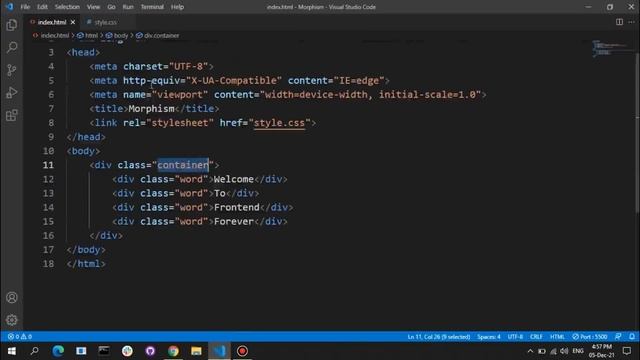
Task: Open the Accounts menu icon
Action: (x=12, y=298)
